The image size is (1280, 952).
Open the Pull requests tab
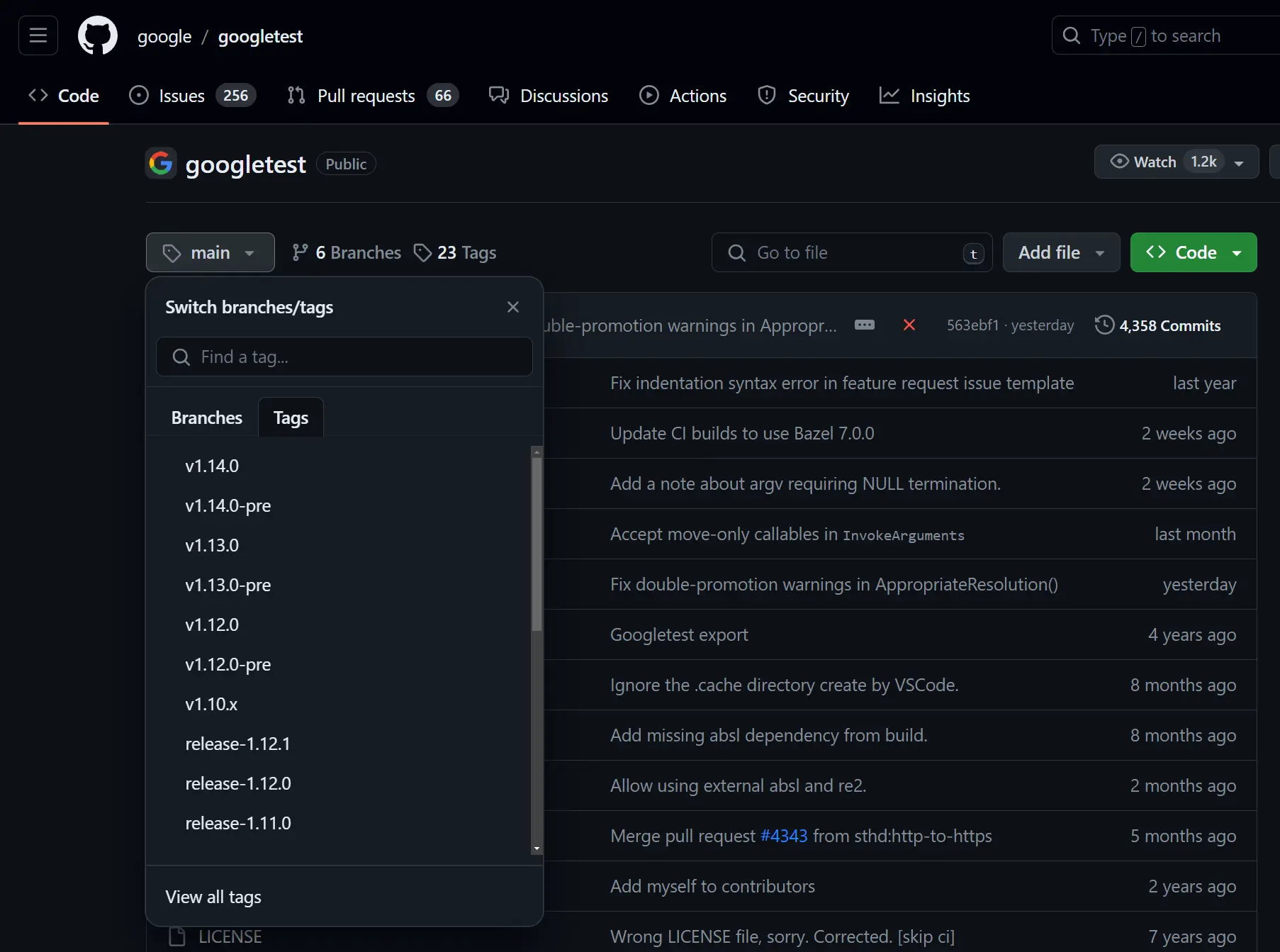(373, 96)
